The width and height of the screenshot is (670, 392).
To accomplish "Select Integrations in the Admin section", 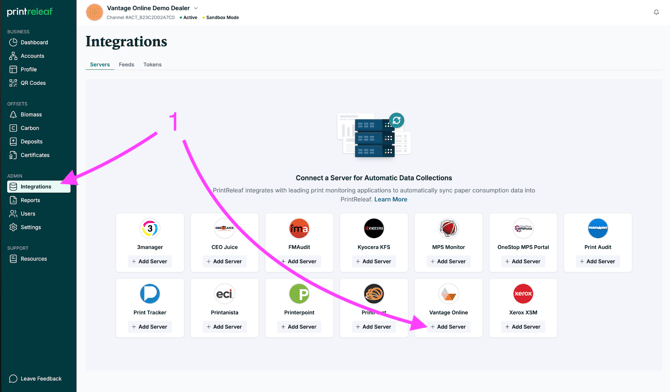I will click(x=38, y=187).
